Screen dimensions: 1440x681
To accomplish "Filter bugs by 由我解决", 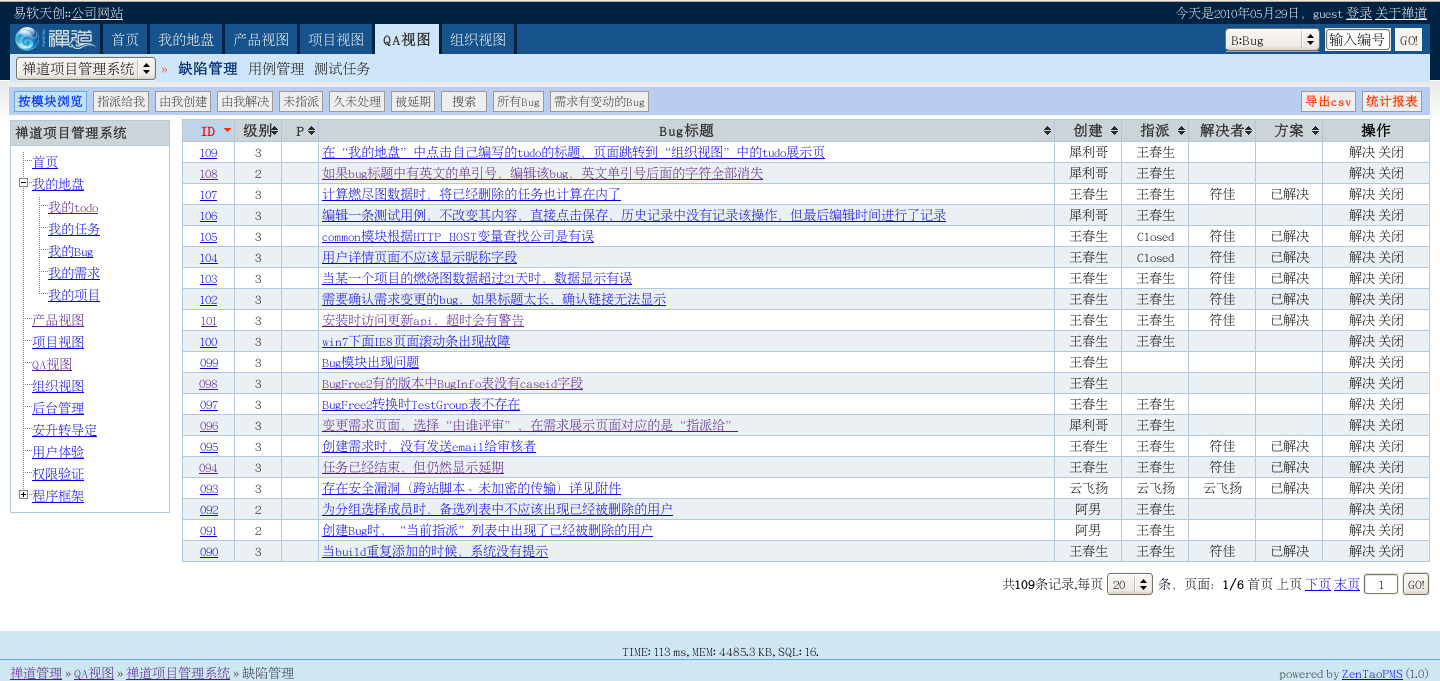I will [245, 101].
